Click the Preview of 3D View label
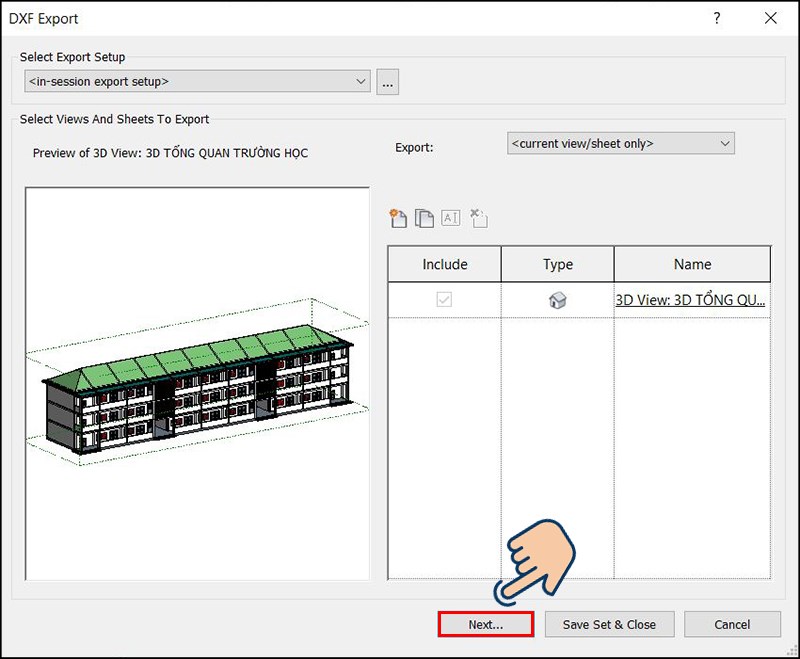This screenshot has width=800, height=659. 170,153
